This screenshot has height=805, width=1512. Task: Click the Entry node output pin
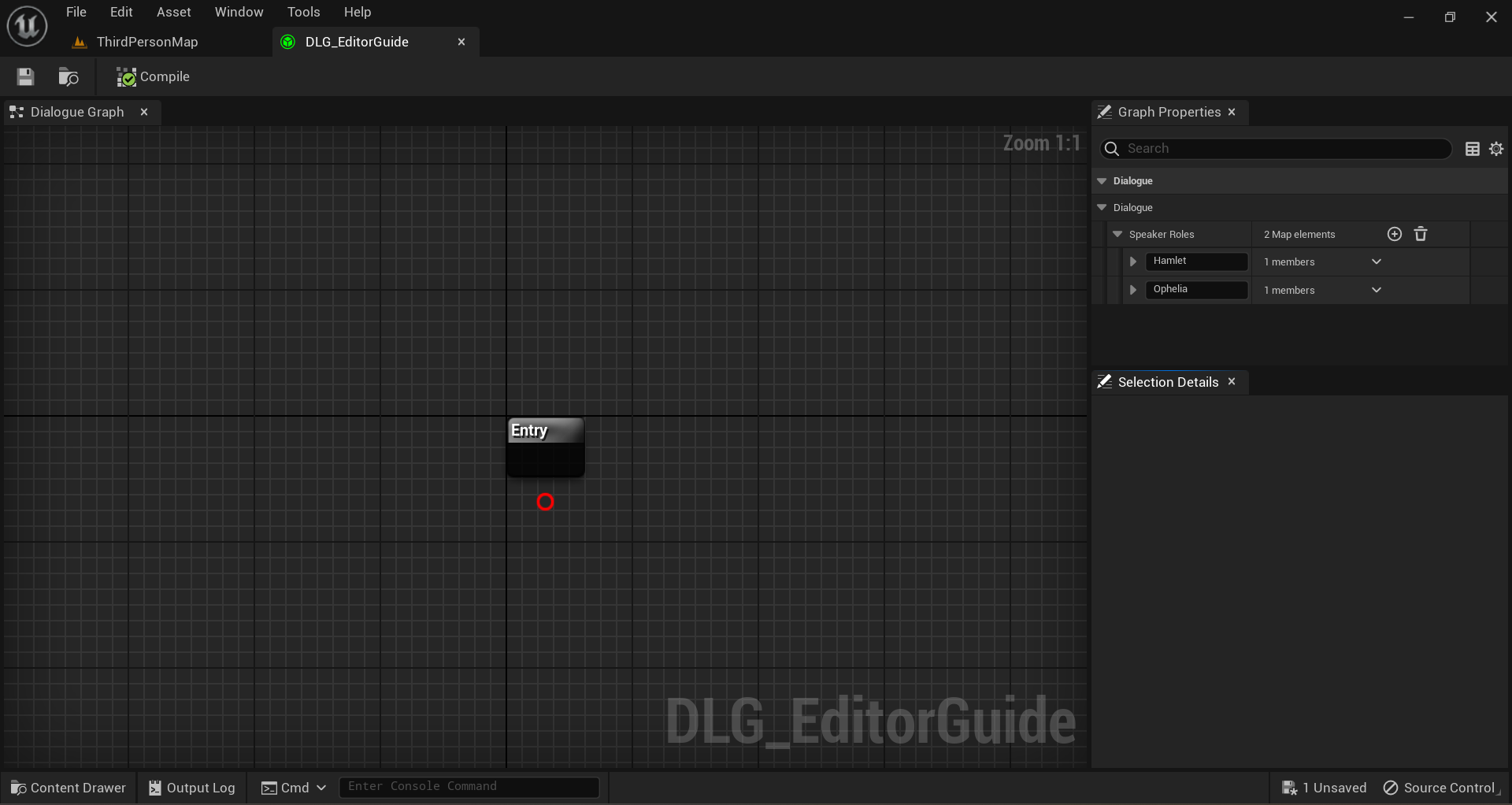[545, 502]
